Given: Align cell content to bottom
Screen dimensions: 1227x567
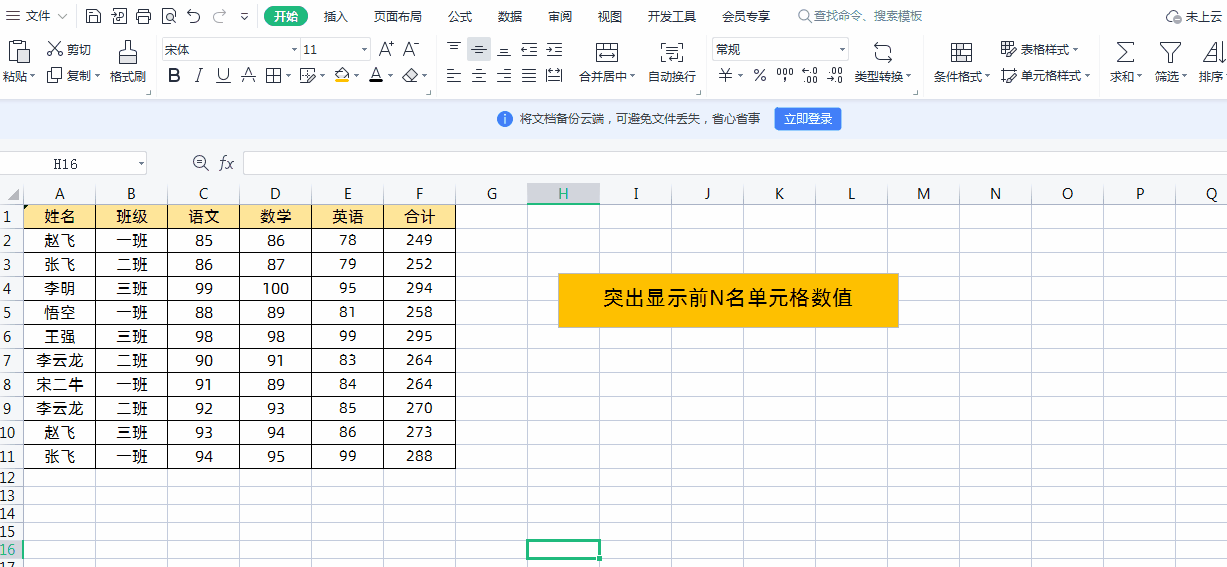Looking at the screenshot, I should click(x=504, y=49).
